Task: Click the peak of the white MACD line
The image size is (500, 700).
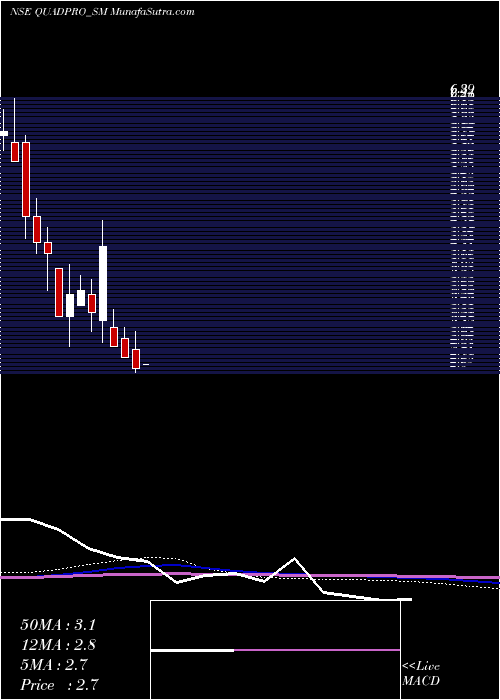Action: (295, 558)
